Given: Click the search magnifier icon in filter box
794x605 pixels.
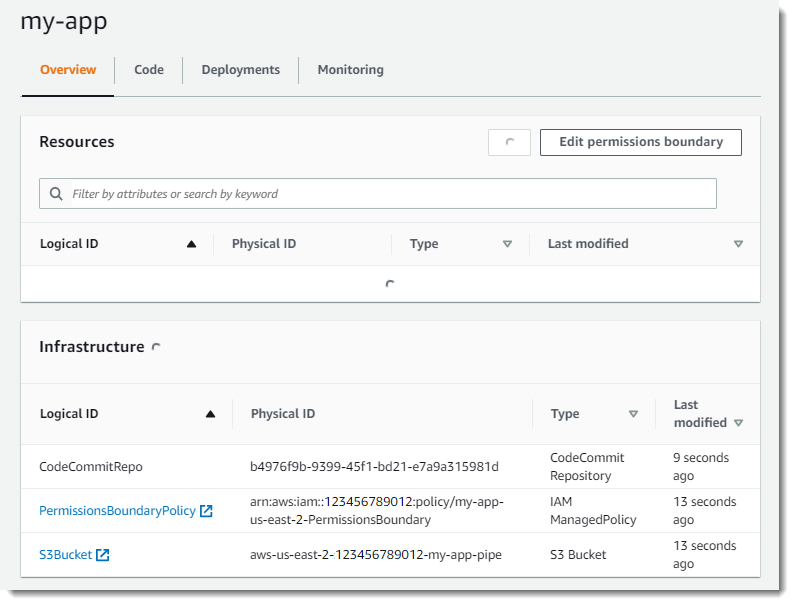Looking at the screenshot, I should coord(55,194).
